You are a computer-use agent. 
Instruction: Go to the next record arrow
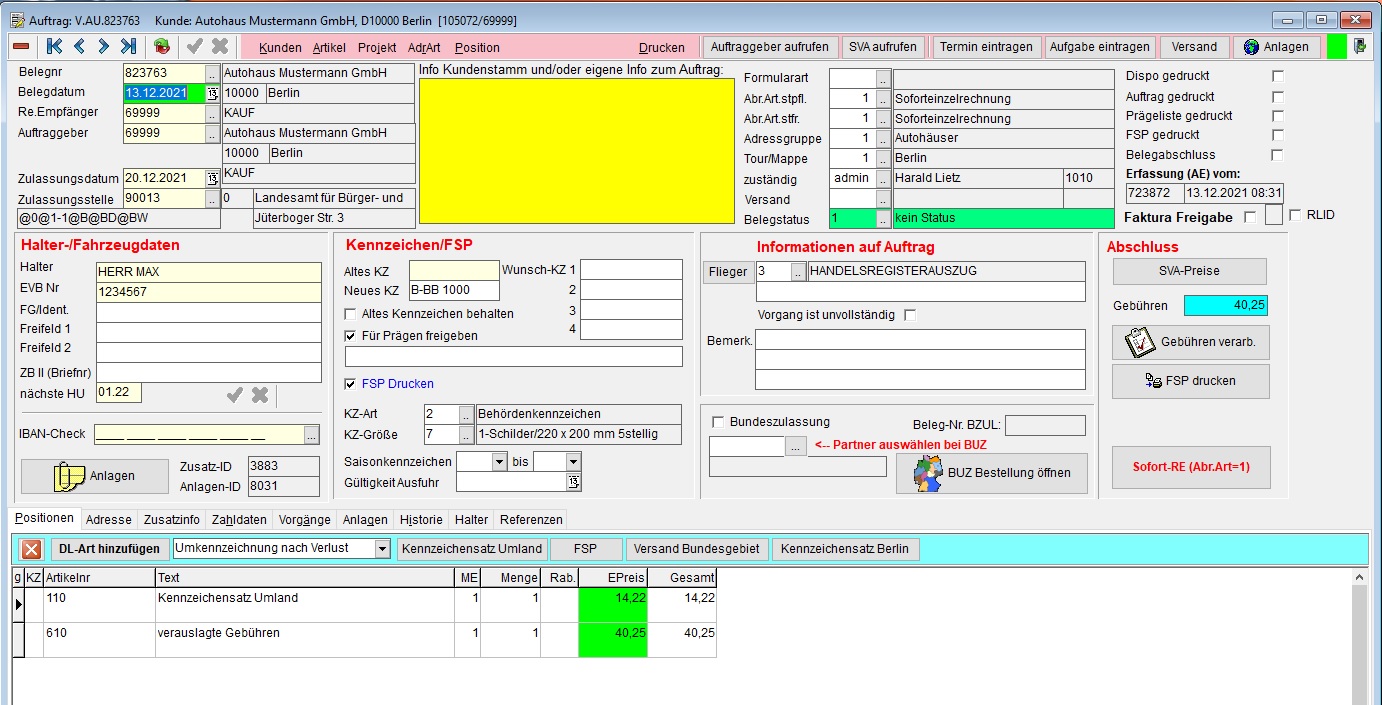coord(103,46)
